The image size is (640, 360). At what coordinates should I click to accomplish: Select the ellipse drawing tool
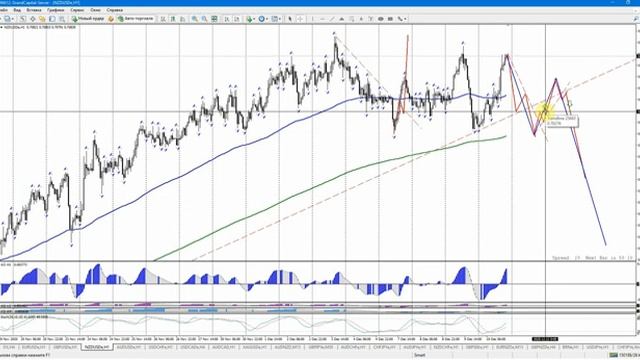point(380,19)
